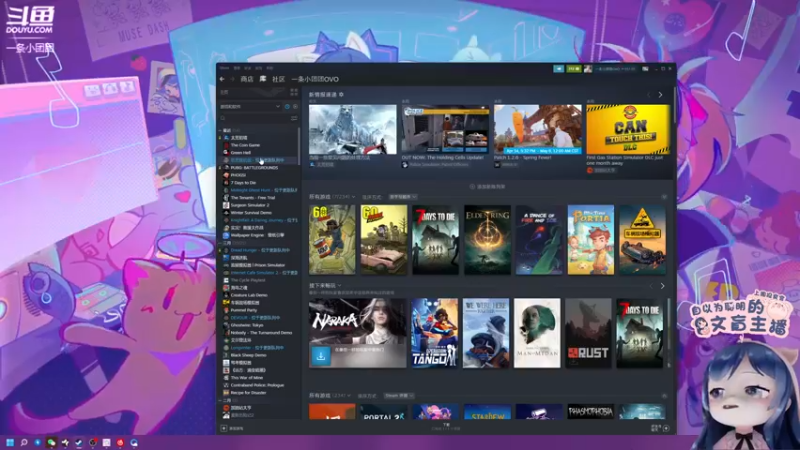The width and height of the screenshot is (800, 450).
Task: Open the whats-new settings gear icon
Action: (x=341, y=94)
